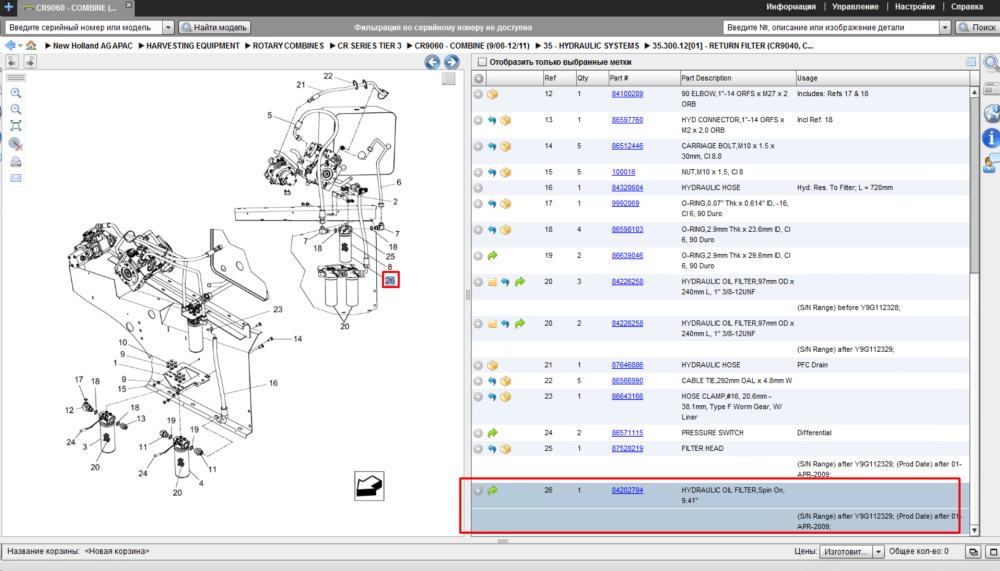The height and width of the screenshot is (571, 1000).
Task: Click 'Поиск' search button
Action: click(978, 27)
